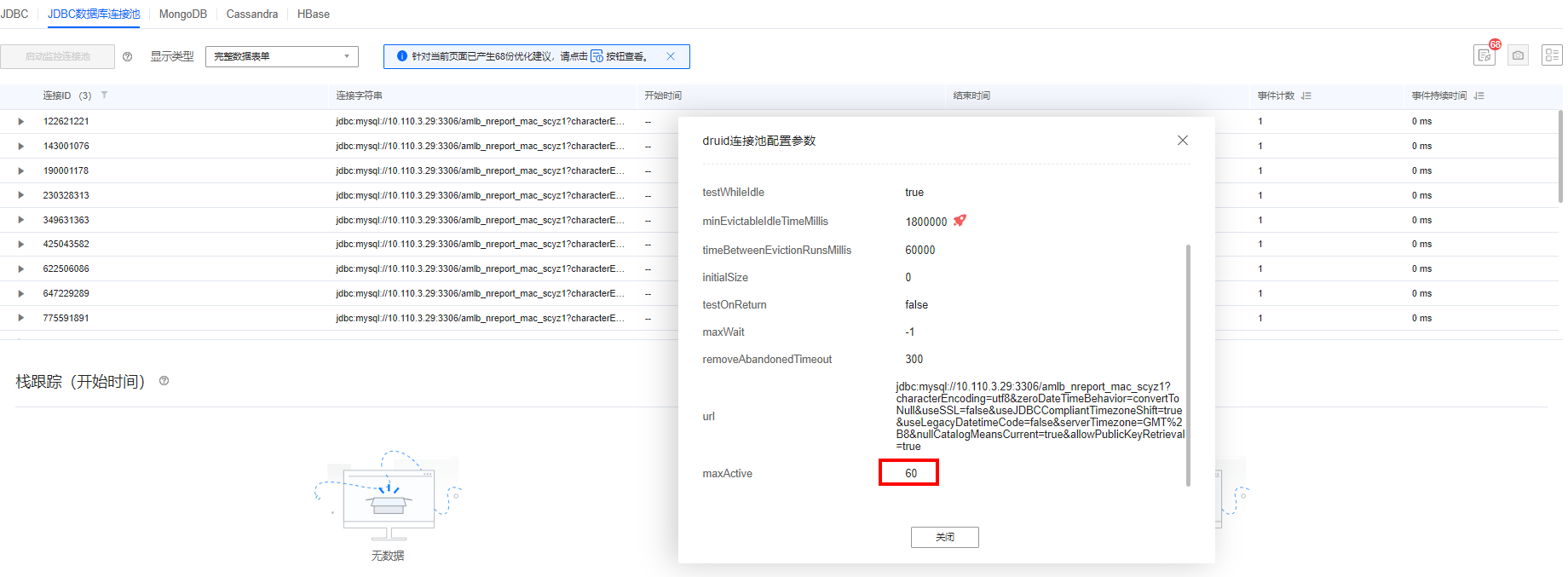Open the HBase tab

314,14
